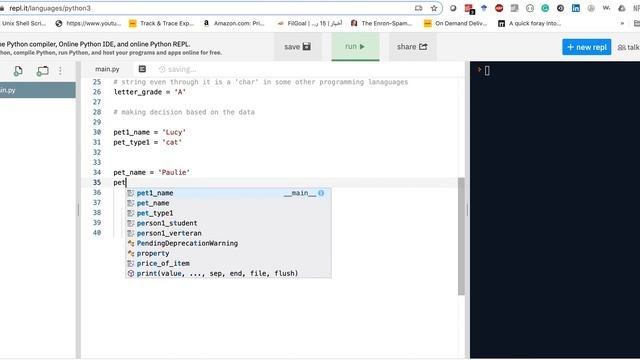Viewport: 640px width, 360px height.
Task: Open the red extension with badge
Action: [x=469, y=9]
